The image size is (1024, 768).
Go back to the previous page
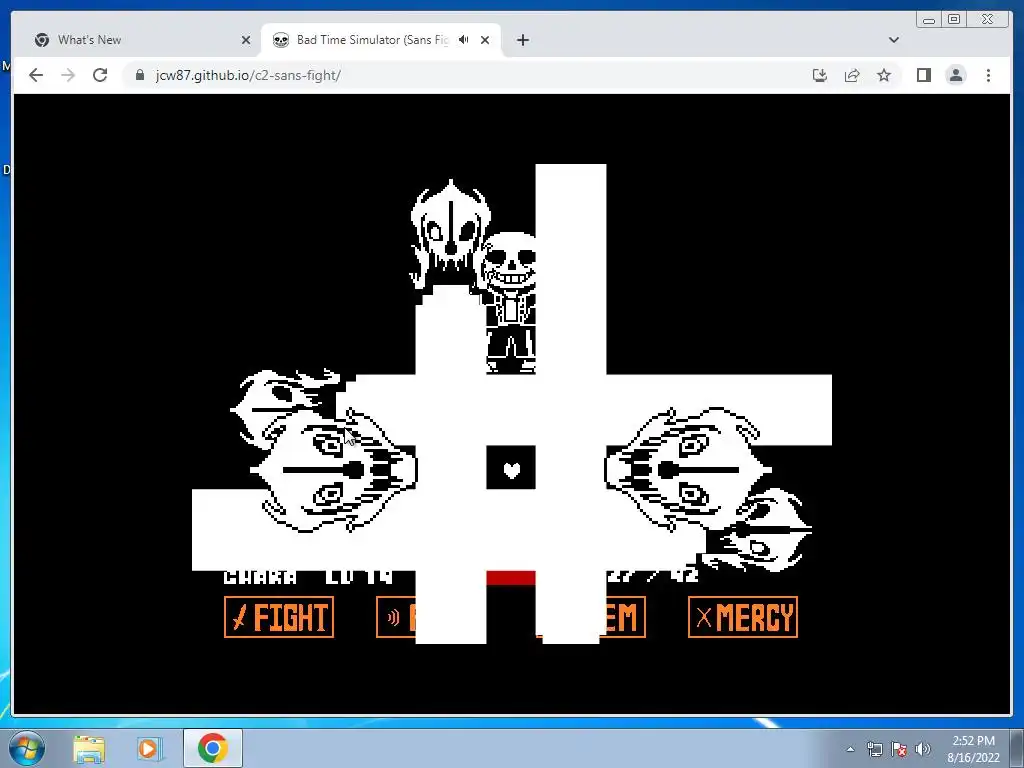click(36, 75)
